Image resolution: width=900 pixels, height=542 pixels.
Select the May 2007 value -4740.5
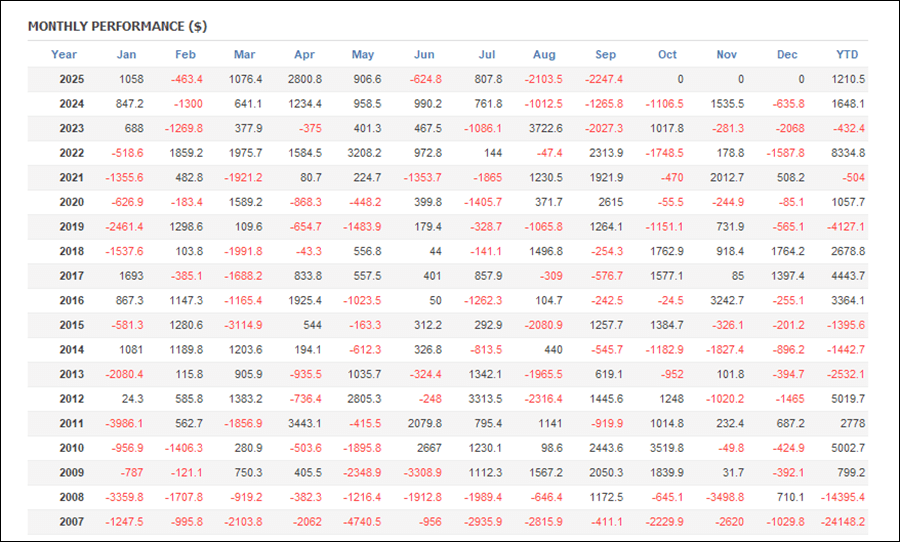pos(360,521)
